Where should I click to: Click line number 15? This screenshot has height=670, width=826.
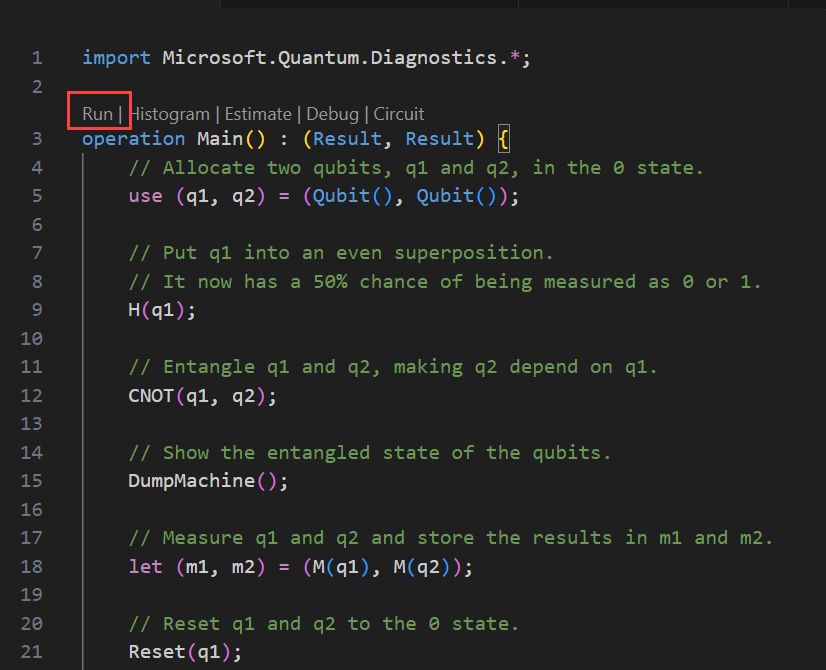pos(31,481)
